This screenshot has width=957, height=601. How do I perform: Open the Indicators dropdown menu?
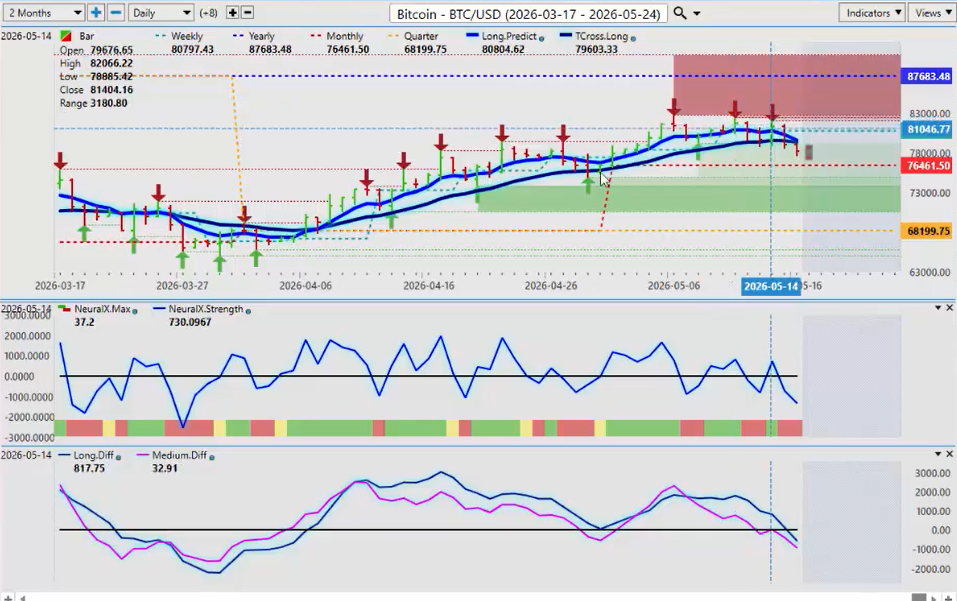pyautogui.click(x=873, y=13)
